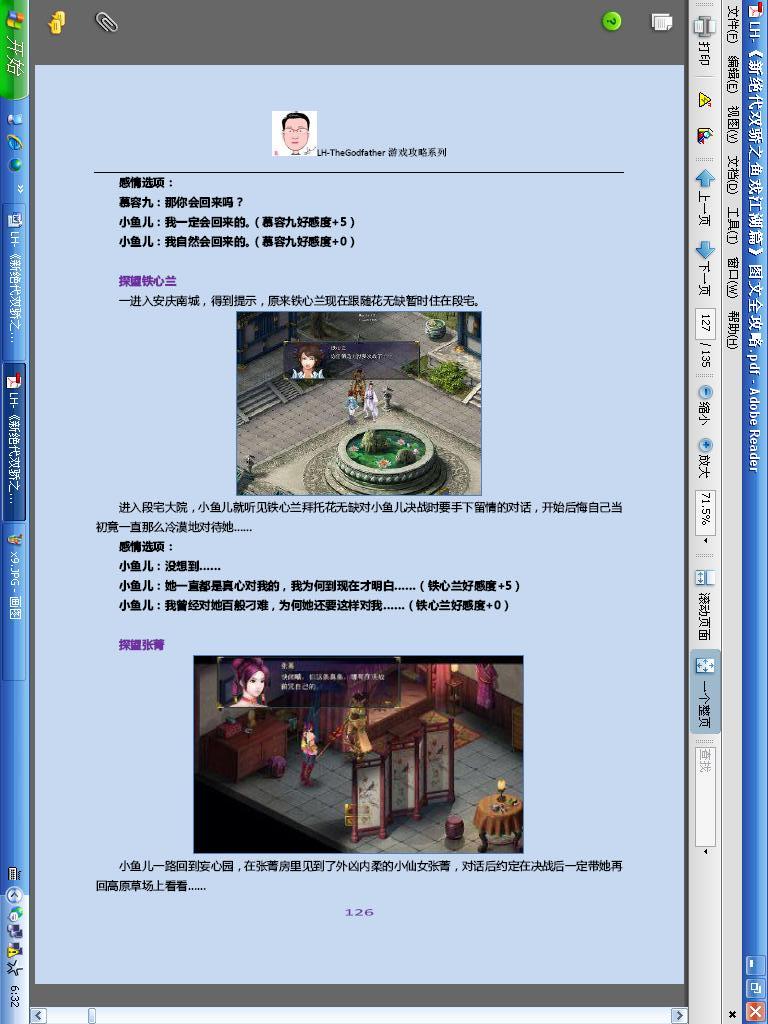Click the Start (开始) button
The image size is (768, 1024).
click(14, 49)
